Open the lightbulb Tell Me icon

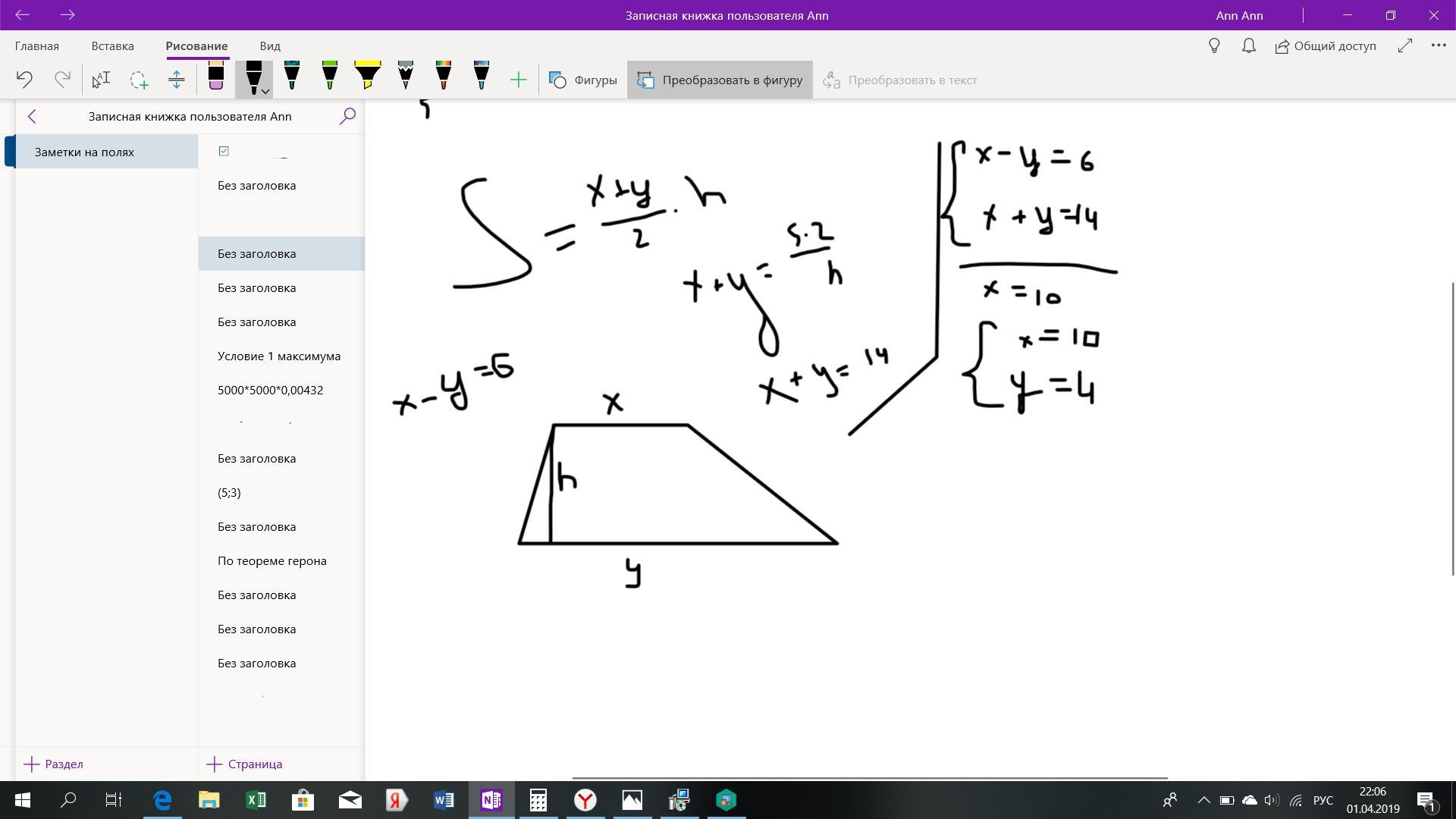(x=1214, y=46)
